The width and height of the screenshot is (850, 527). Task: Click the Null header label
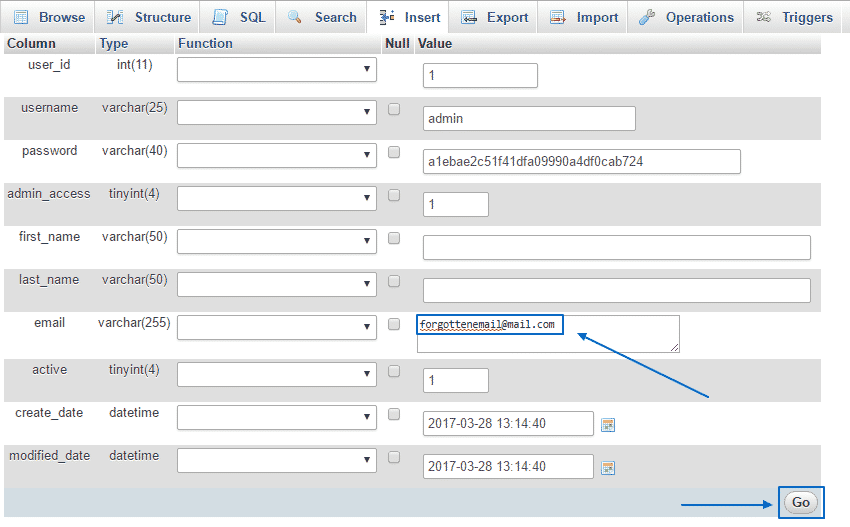coord(397,43)
